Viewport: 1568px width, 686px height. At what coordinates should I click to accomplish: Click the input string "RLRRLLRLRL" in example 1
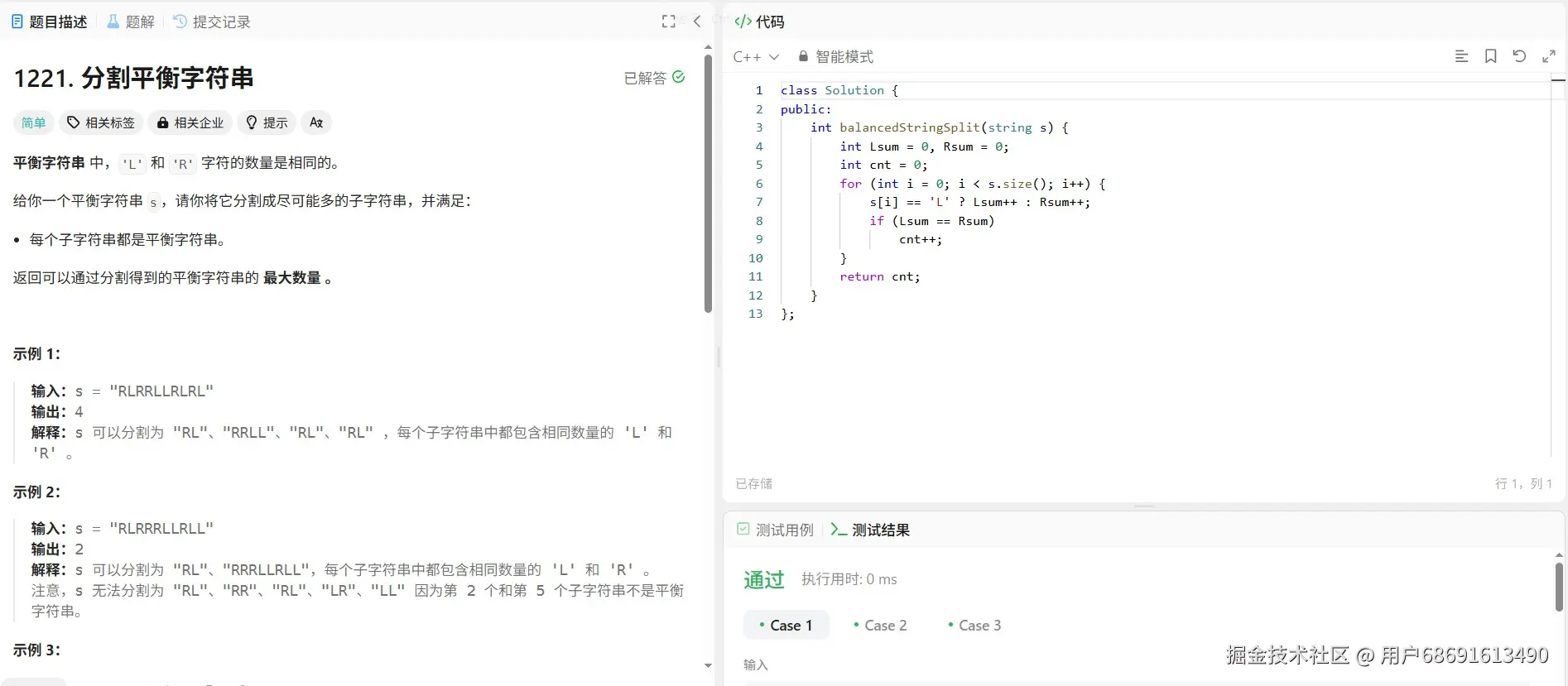[x=161, y=391]
